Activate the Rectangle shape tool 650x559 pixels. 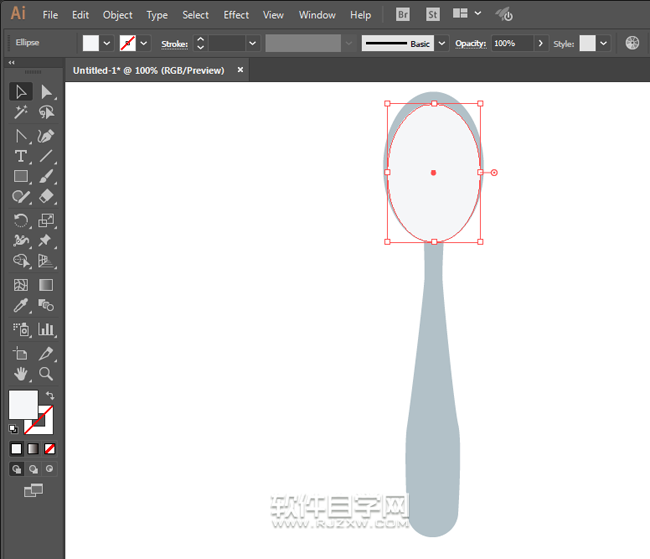pos(20,177)
